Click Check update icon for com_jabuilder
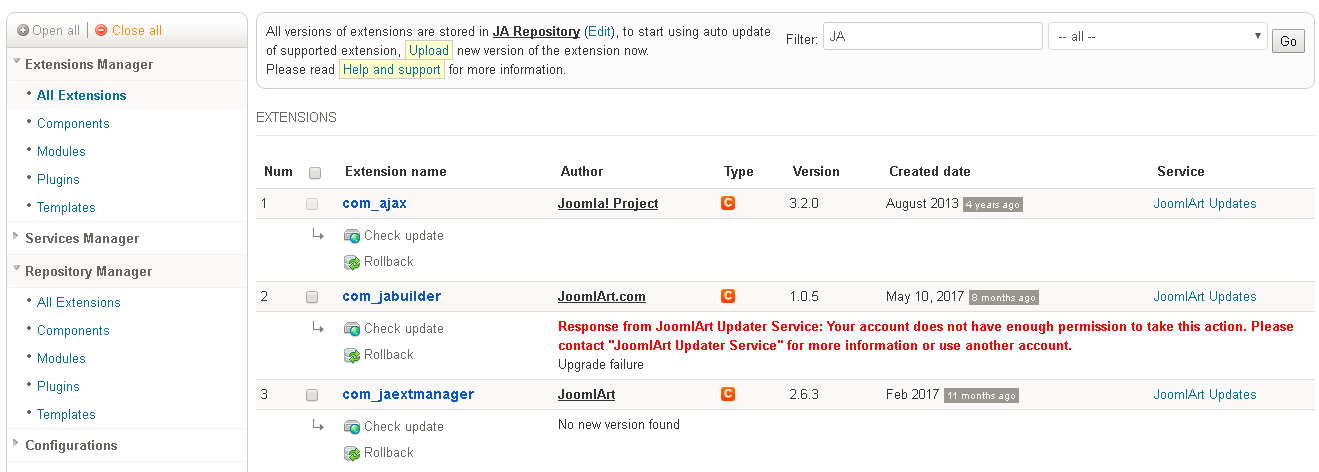Screen dimensions: 1319x472 point(352,329)
